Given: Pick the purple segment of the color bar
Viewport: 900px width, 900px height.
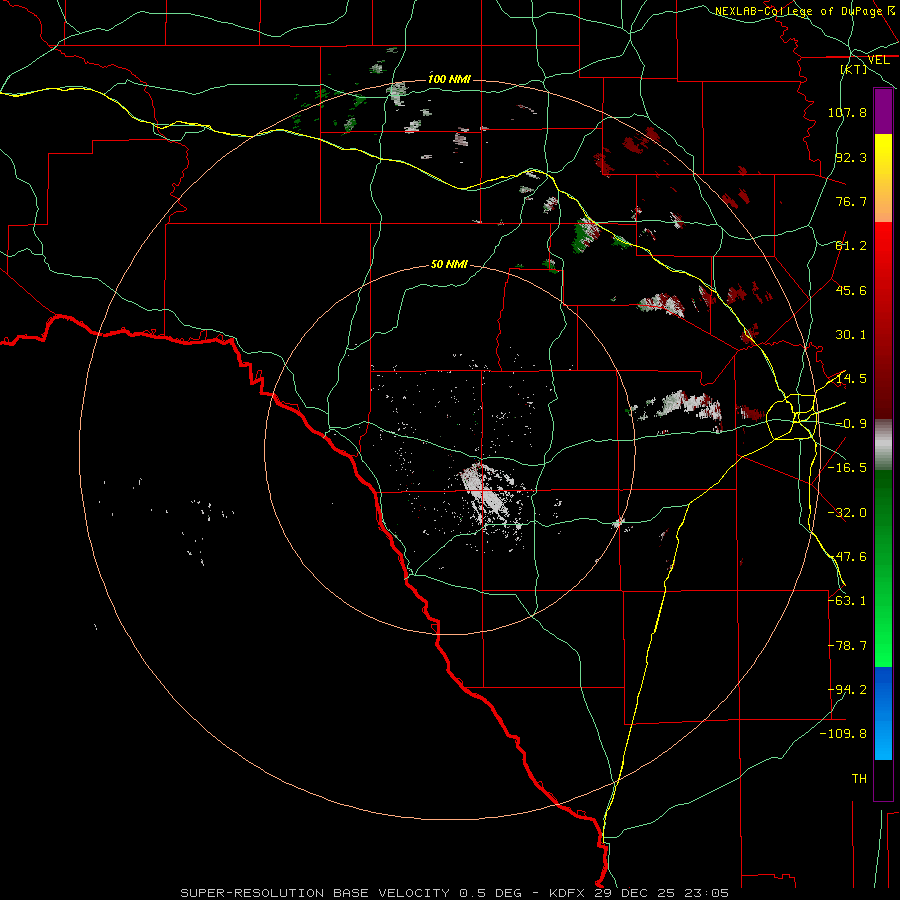Looking at the screenshot, I should tap(883, 111).
